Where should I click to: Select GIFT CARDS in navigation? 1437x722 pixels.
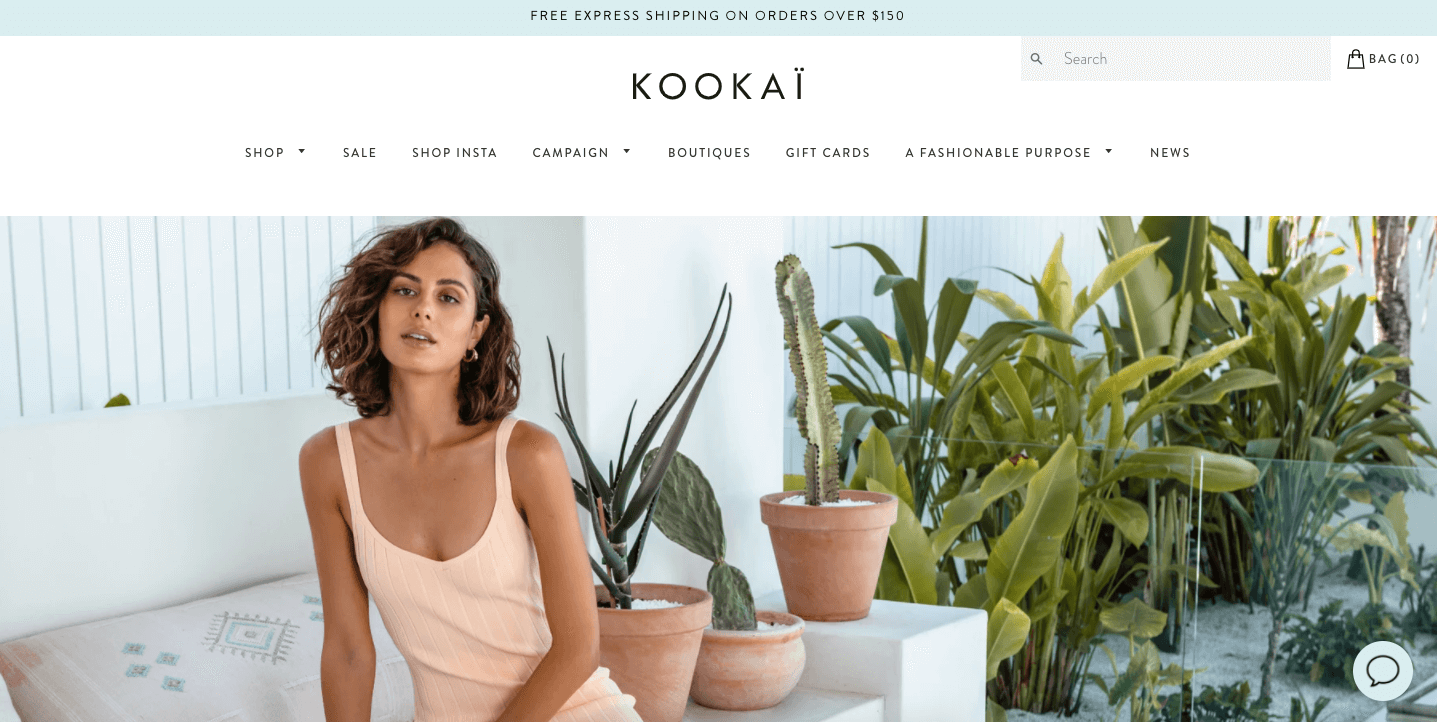pos(828,153)
